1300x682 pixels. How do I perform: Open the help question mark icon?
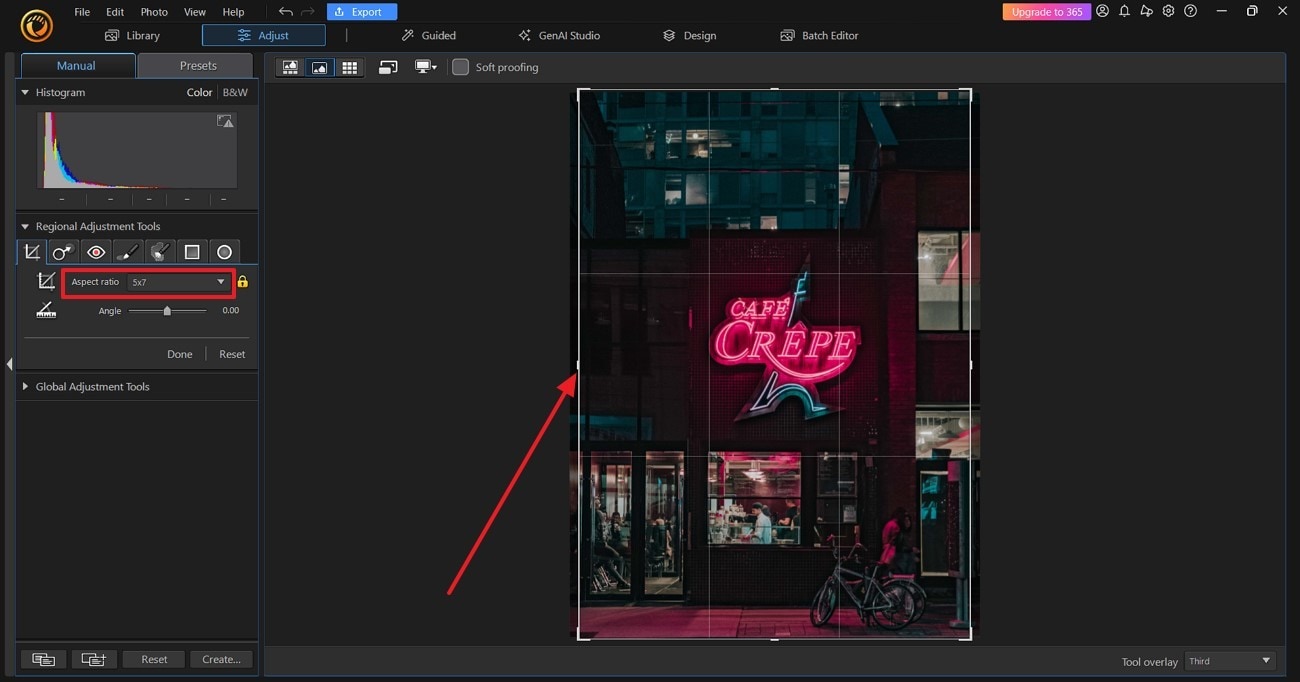tap(1190, 11)
